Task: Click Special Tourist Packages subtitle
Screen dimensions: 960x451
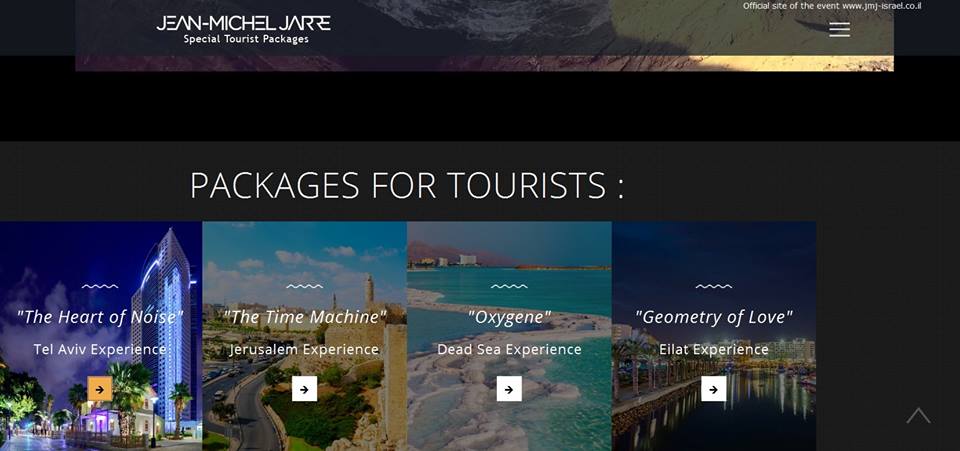Action: pyautogui.click(x=246, y=39)
